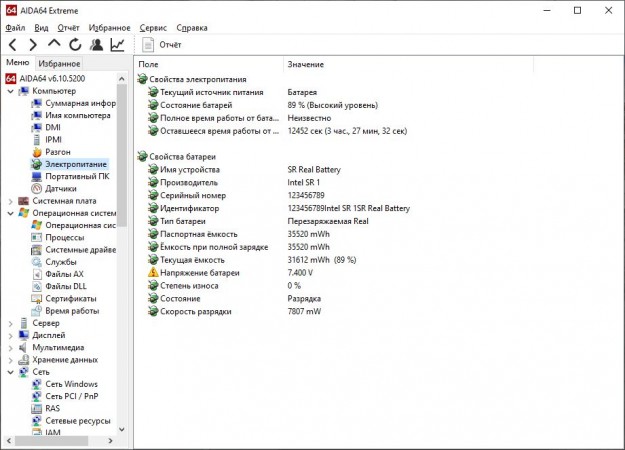
Task: Collapse the Сеть tree node
Action: coord(10,372)
